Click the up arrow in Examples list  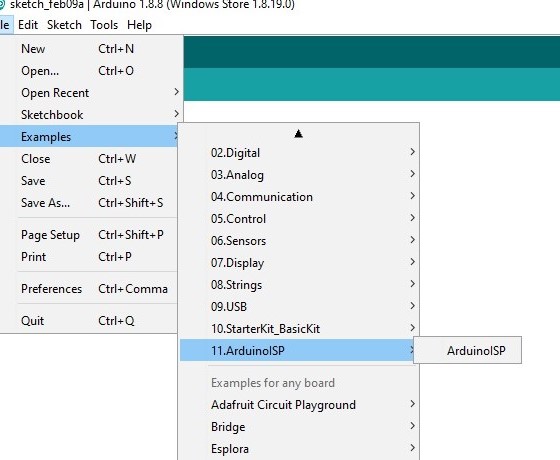299,134
